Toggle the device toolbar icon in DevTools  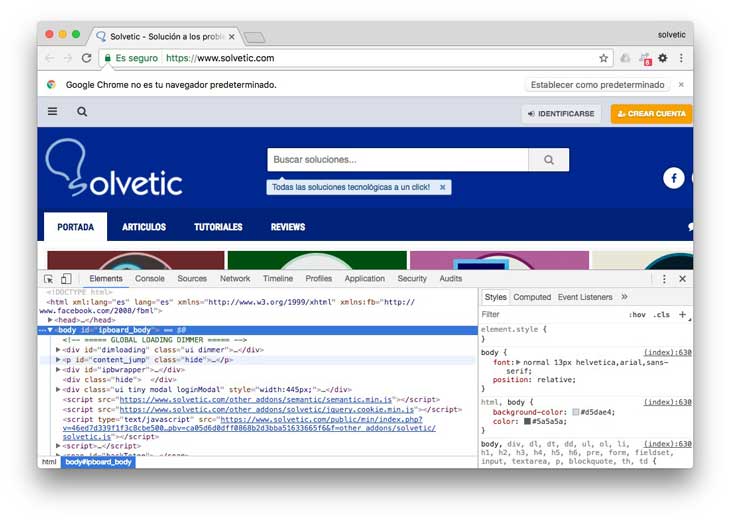66,279
